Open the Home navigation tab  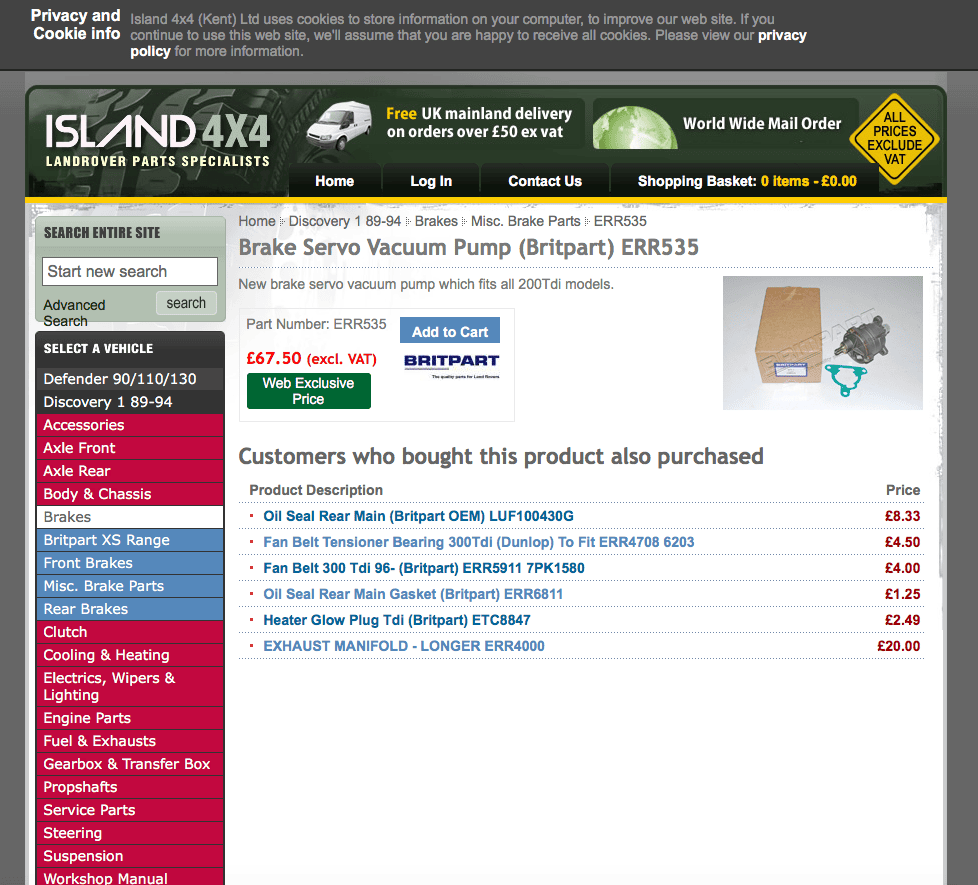pyautogui.click(x=334, y=181)
